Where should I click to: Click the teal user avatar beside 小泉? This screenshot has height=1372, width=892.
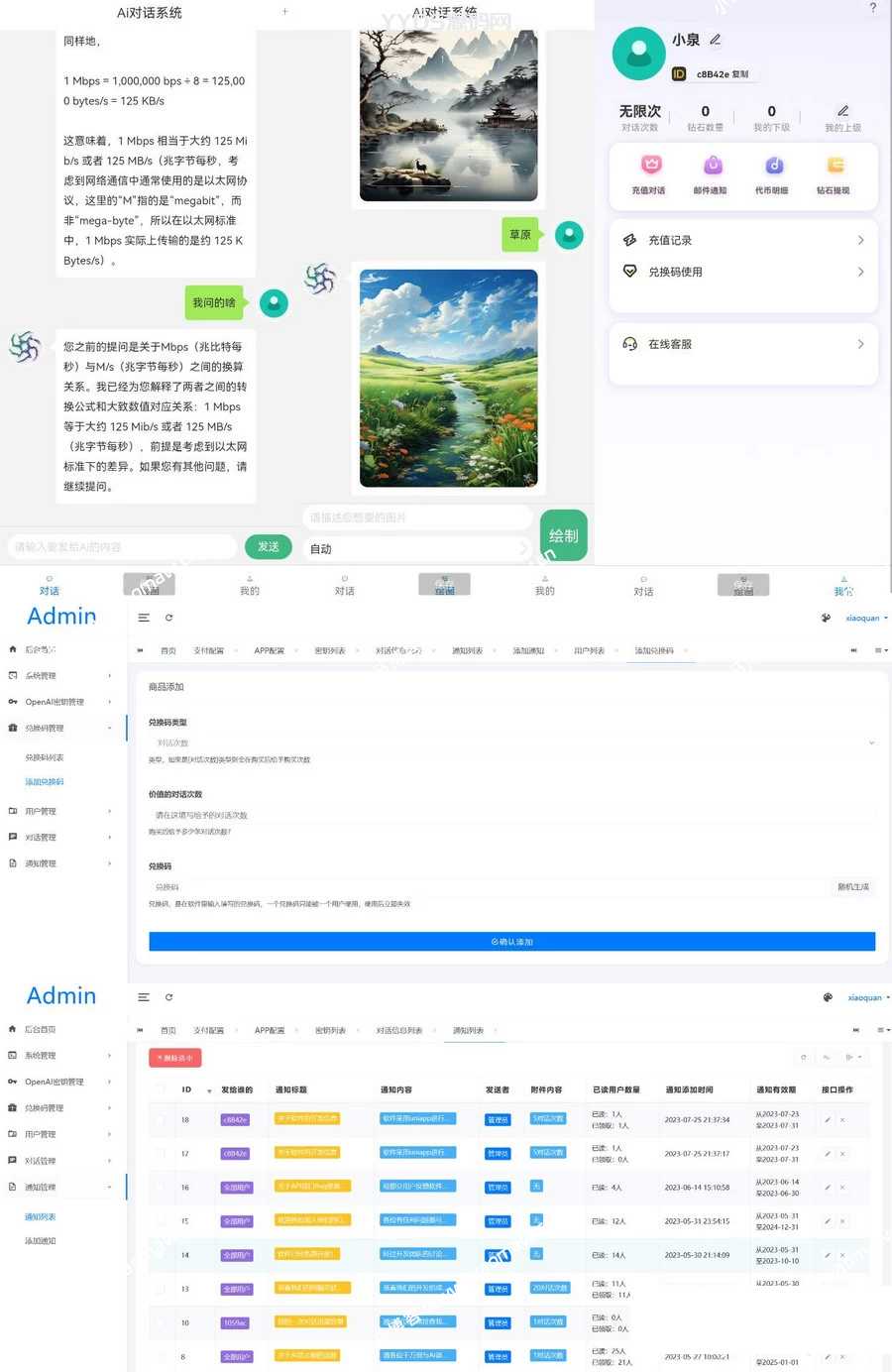click(x=639, y=54)
